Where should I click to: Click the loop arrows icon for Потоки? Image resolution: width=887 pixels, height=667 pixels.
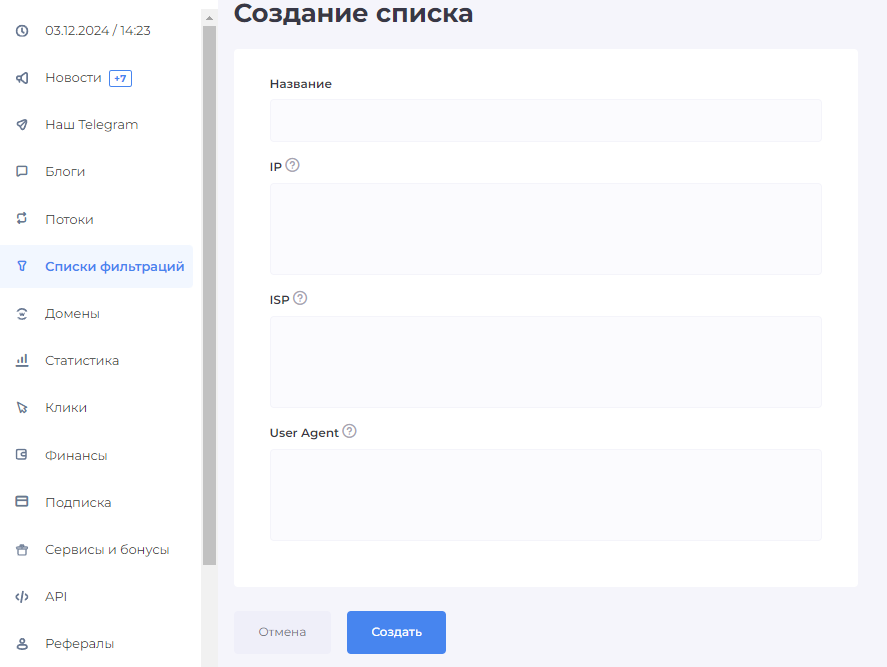(22, 218)
